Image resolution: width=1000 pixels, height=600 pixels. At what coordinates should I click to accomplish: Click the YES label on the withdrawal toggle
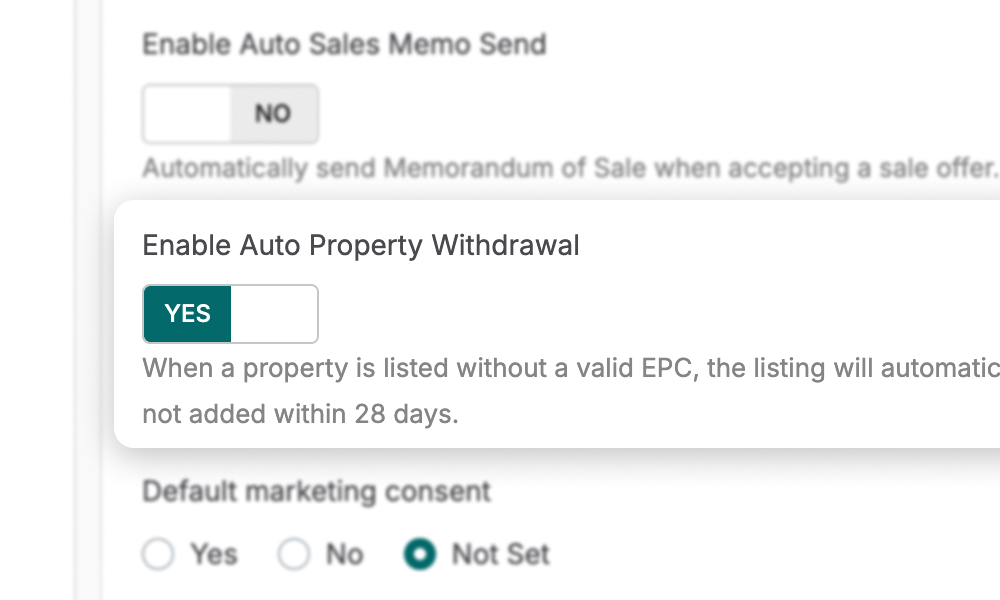[x=187, y=313]
